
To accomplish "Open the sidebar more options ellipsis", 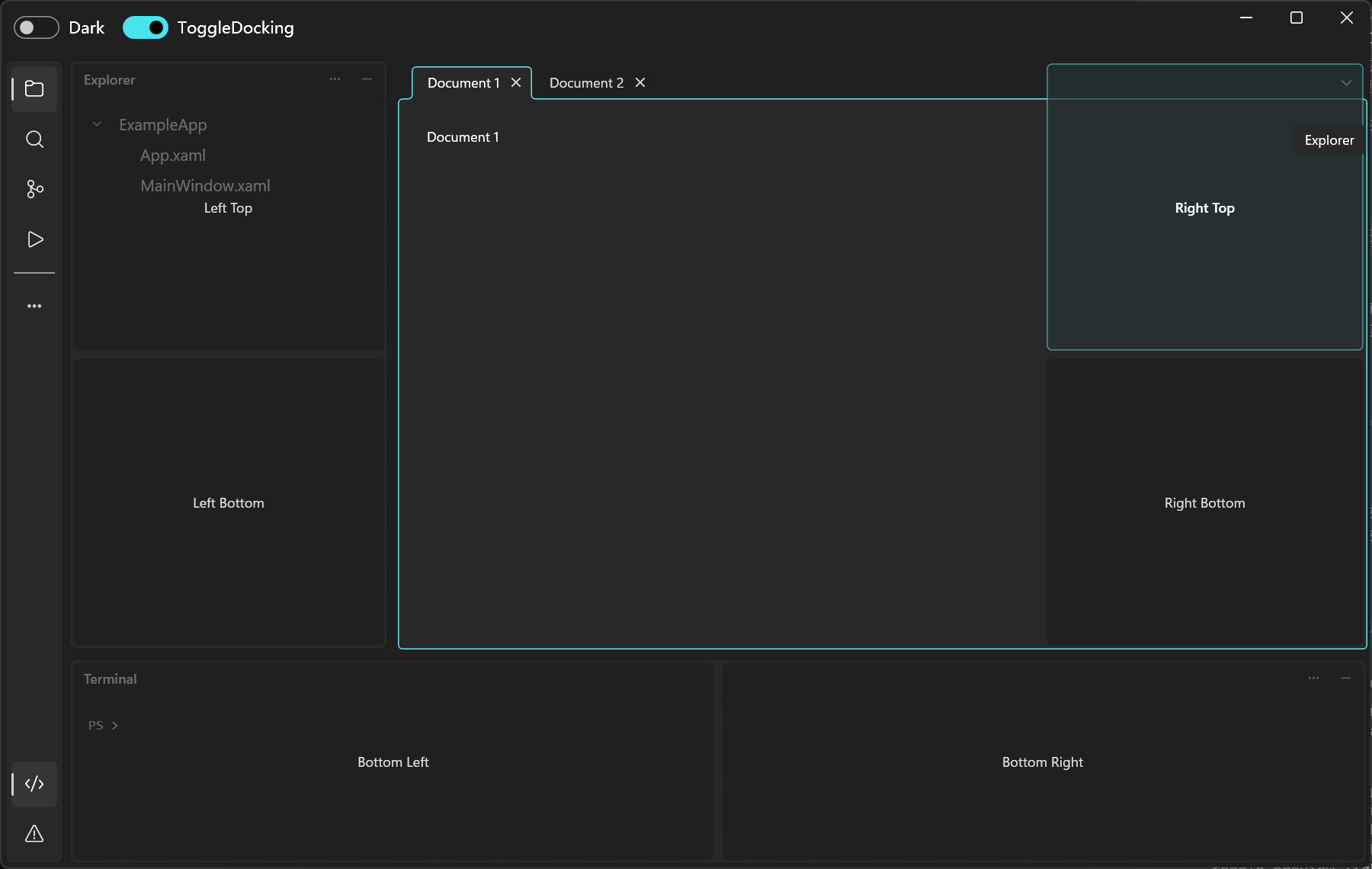I will point(34,306).
